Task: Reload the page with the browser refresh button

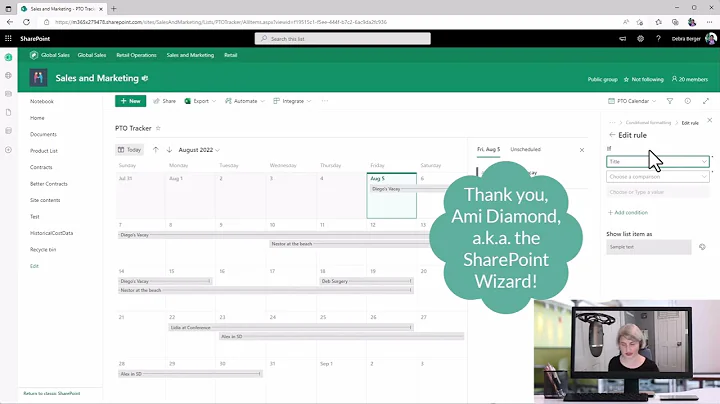Action: pyautogui.click(x=26, y=22)
